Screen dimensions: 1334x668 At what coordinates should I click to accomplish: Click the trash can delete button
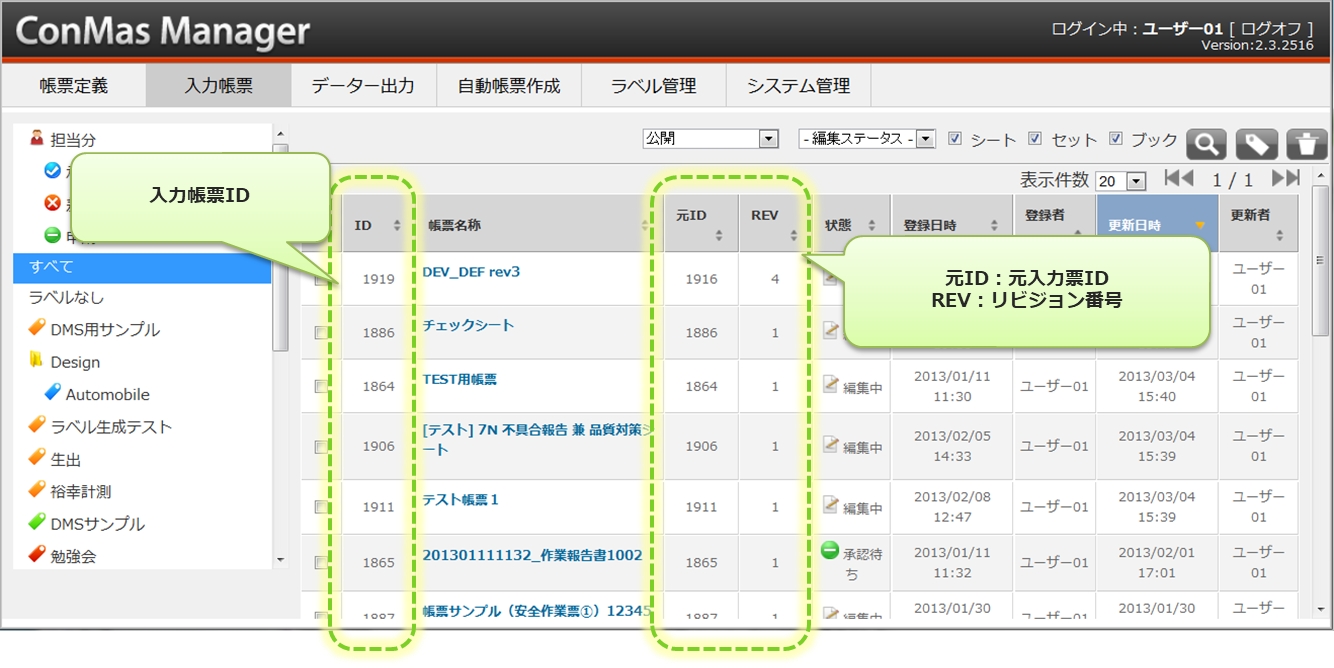point(1306,144)
